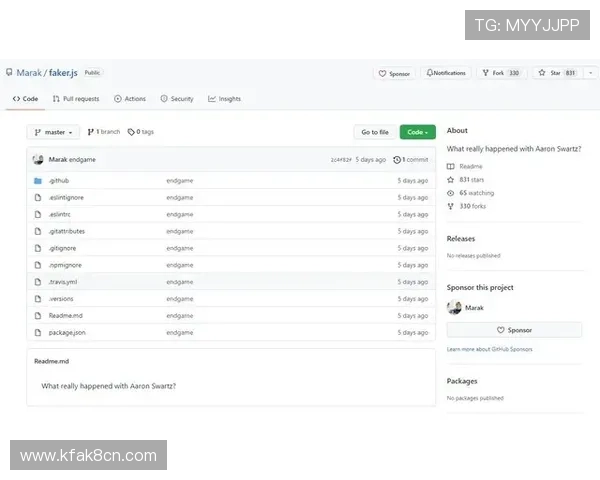
Task: View commit history via the '1 commit' link
Action: click(x=411, y=160)
